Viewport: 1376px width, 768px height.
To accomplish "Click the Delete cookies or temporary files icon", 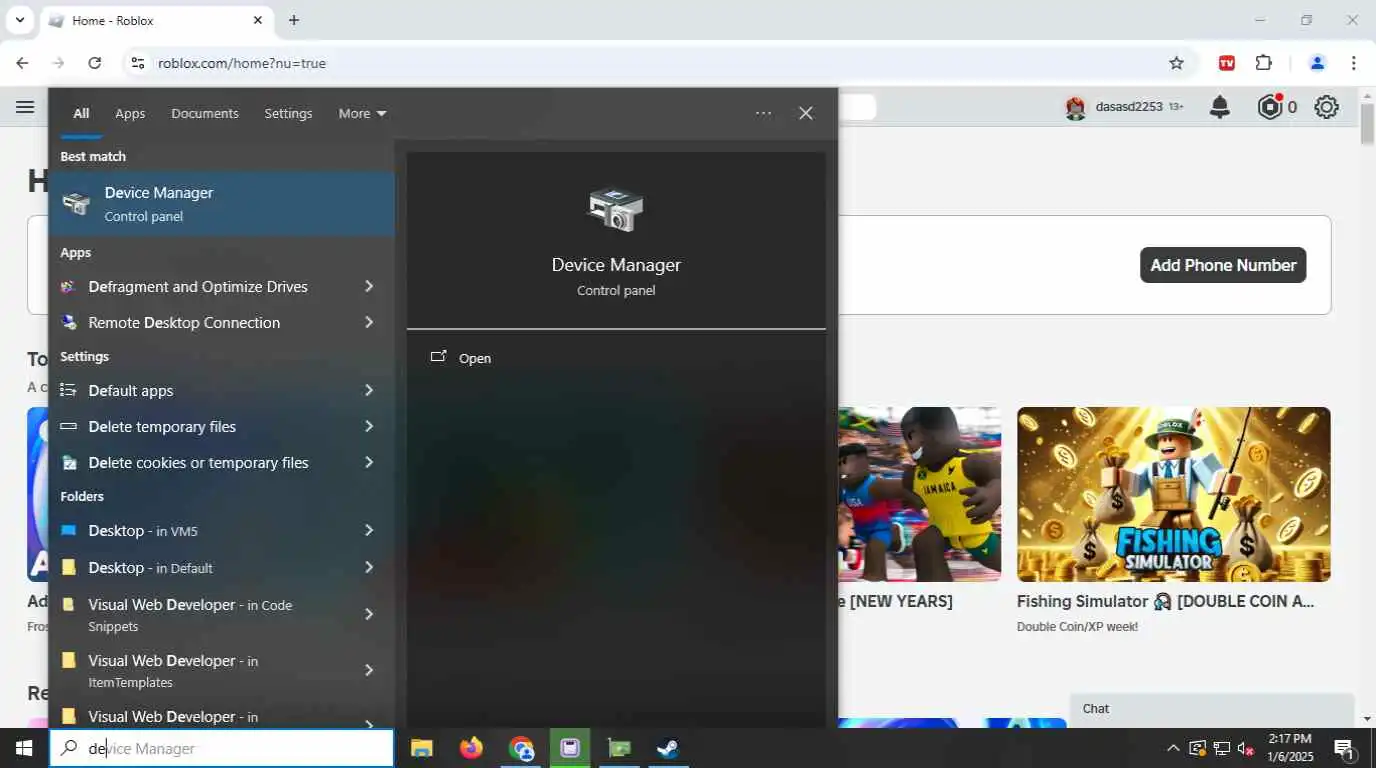I will (68, 463).
